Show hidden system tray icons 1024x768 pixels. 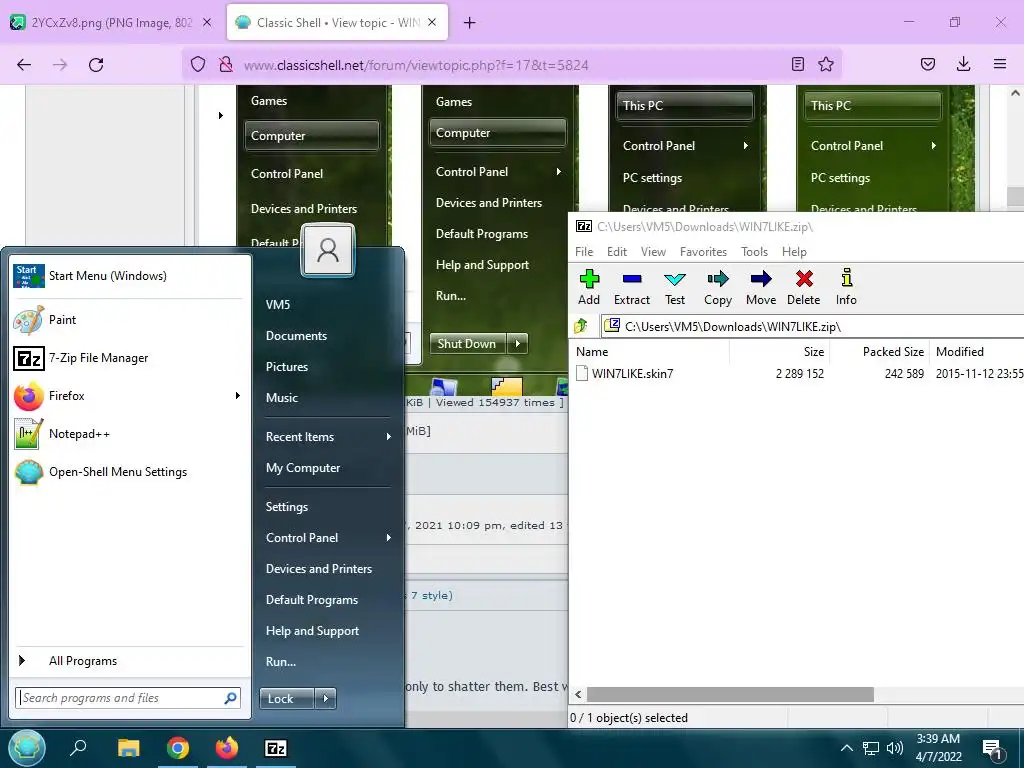(846, 748)
